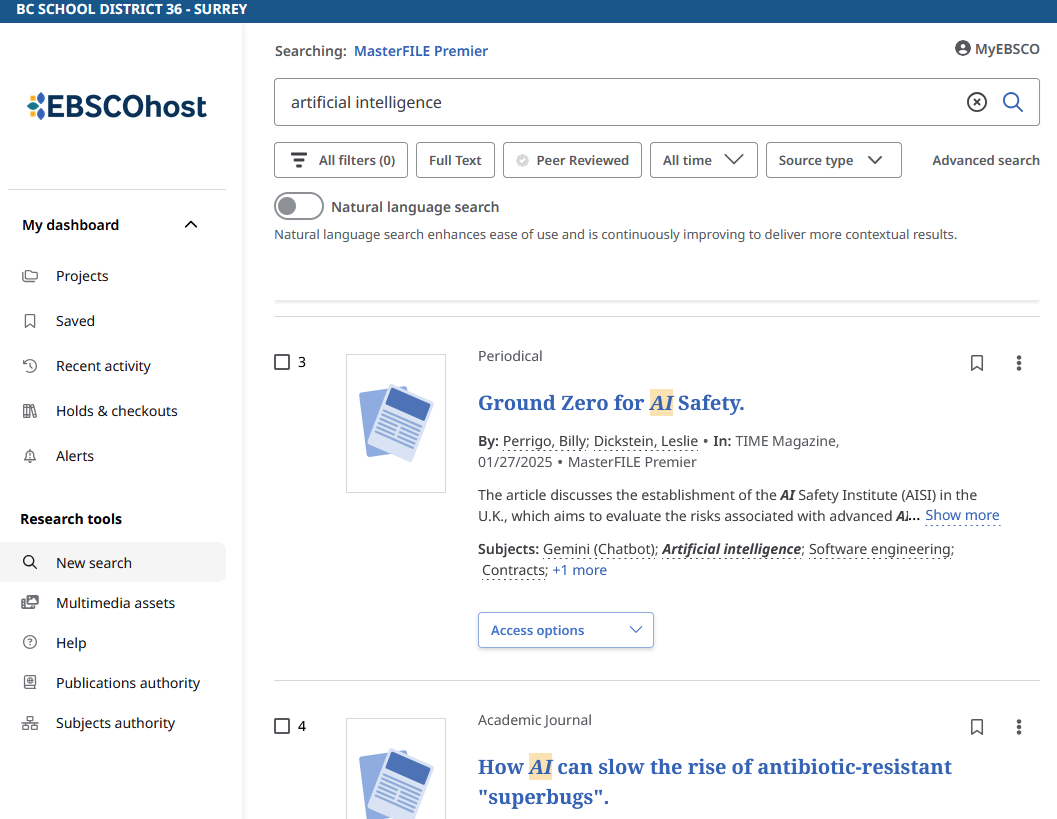Click the Periodical label of result 3
Viewport: 1057px width, 819px height.
coord(510,356)
